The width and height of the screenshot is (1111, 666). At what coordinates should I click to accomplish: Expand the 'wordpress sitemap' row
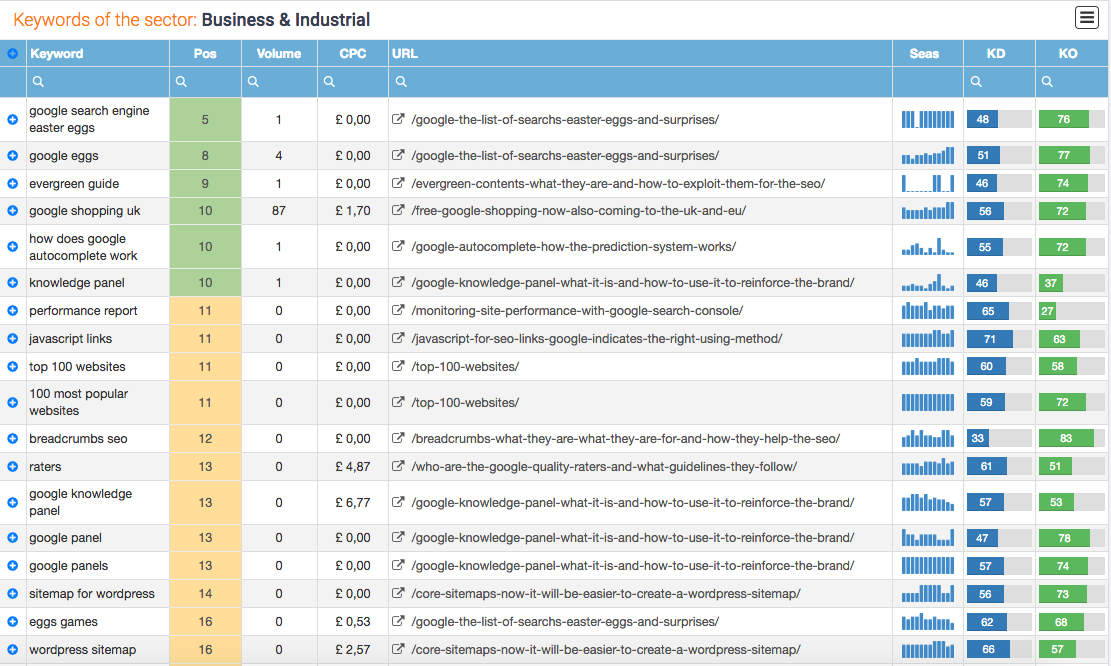(13, 650)
